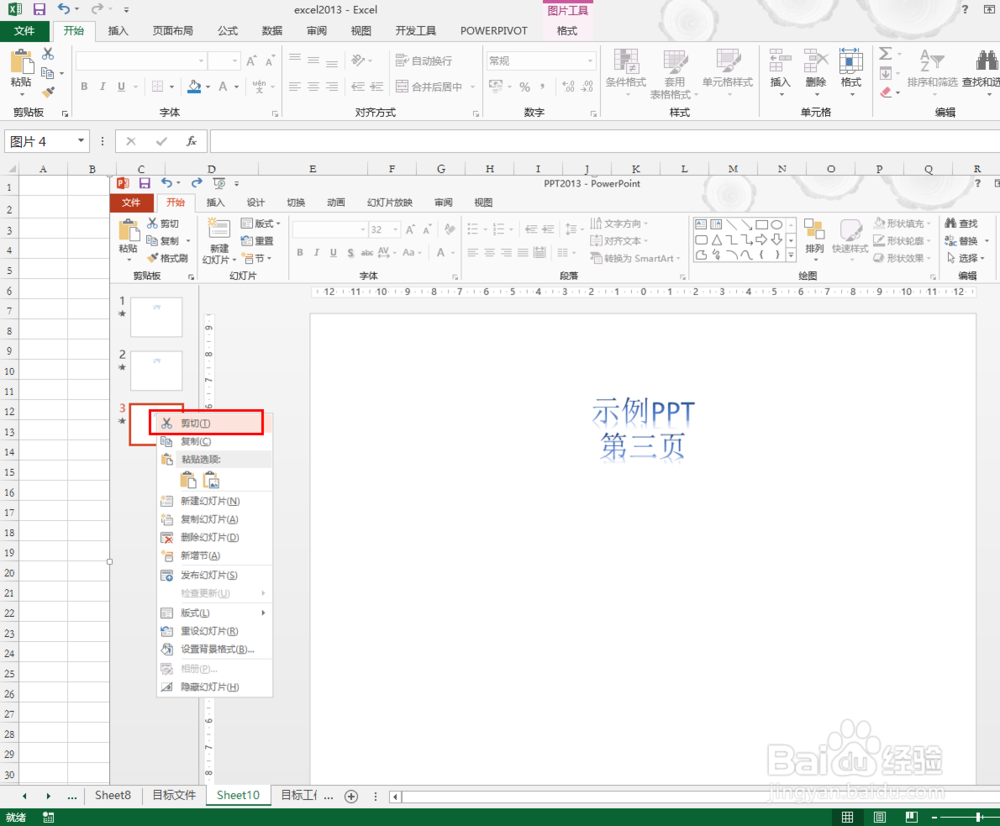This screenshot has width=1000, height=826.
Task: Open the 图片工具 格式 tab
Action: pyautogui.click(x=567, y=31)
